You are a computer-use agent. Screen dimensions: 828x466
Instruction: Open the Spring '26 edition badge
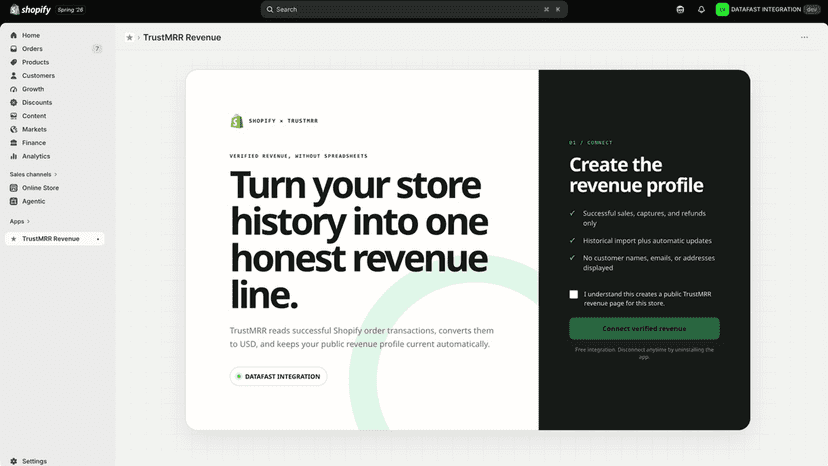70,10
